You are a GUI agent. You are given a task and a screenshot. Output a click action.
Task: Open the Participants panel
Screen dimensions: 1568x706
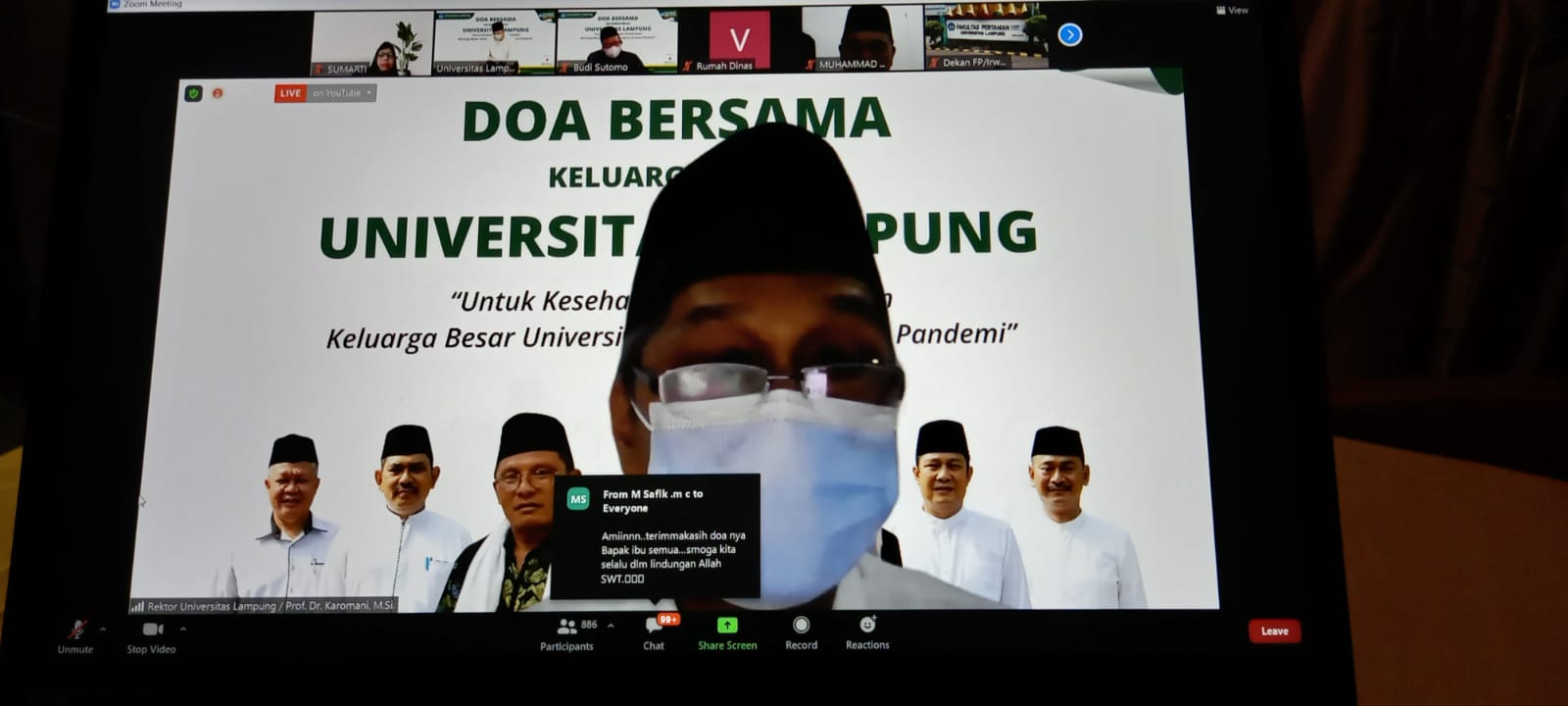click(x=566, y=634)
